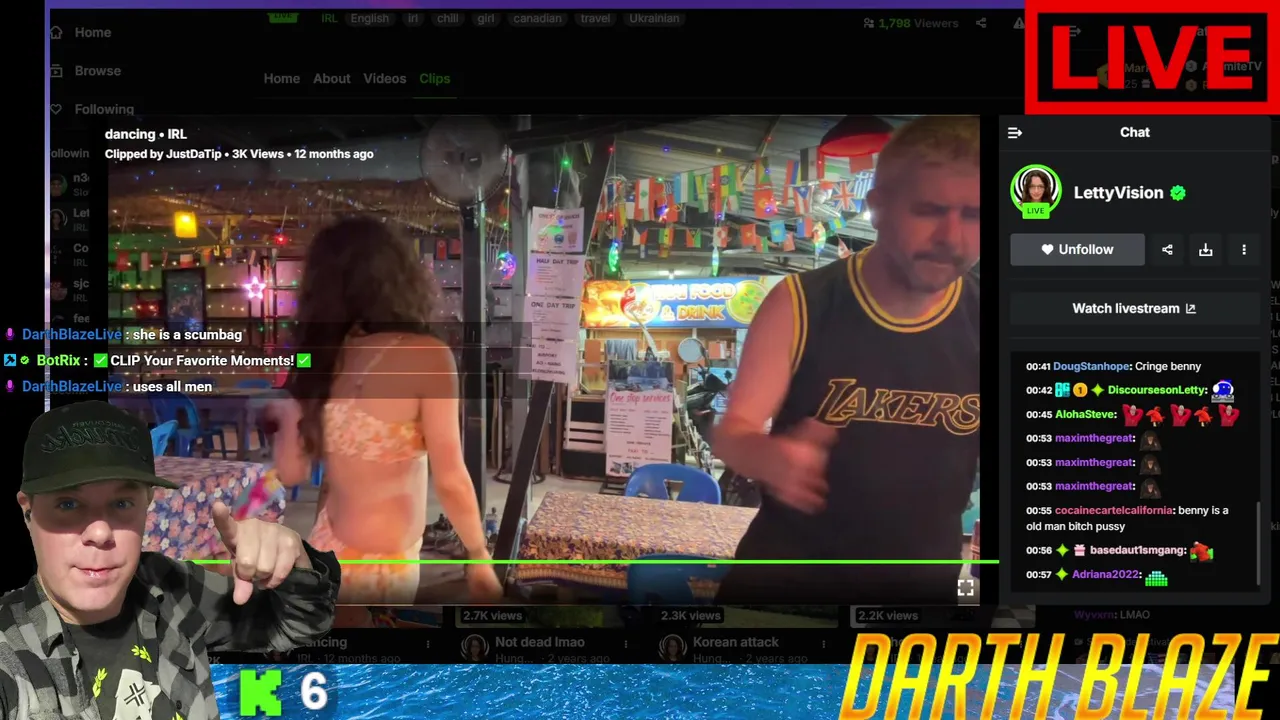Click the Ukrainian tag

(x=654, y=18)
